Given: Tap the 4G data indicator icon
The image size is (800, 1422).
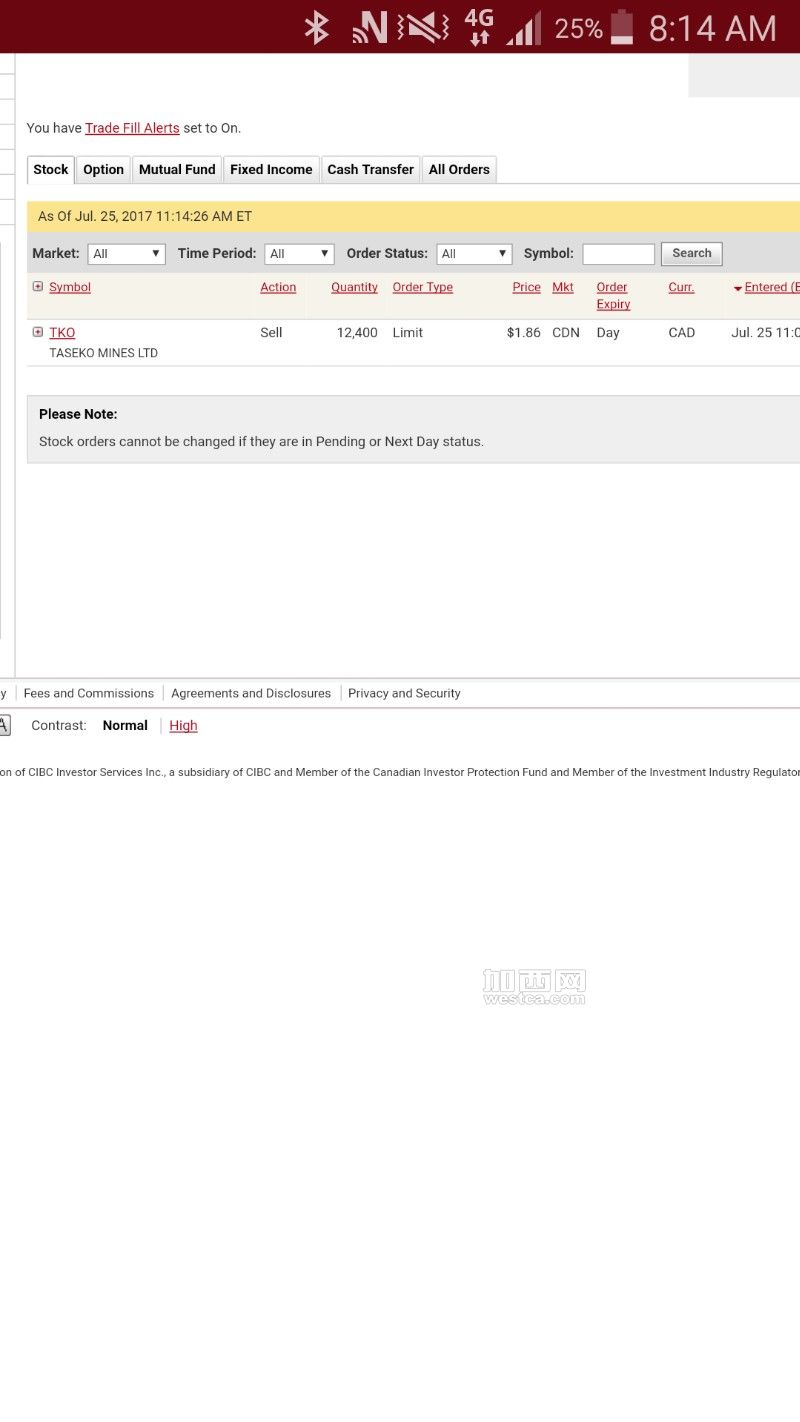Looking at the screenshot, I should point(479,27).
